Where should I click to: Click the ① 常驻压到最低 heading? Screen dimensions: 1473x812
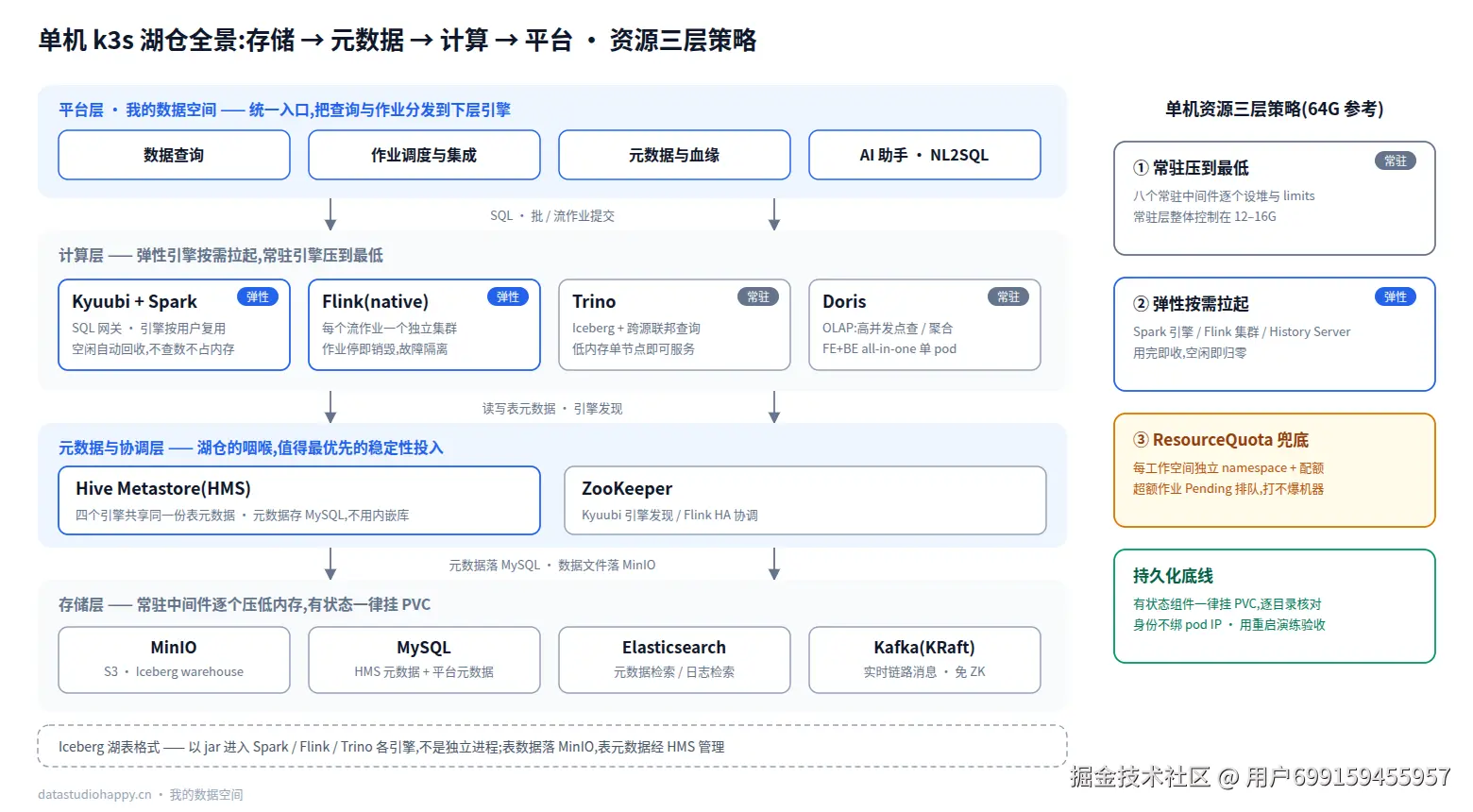coord(1191,168)
